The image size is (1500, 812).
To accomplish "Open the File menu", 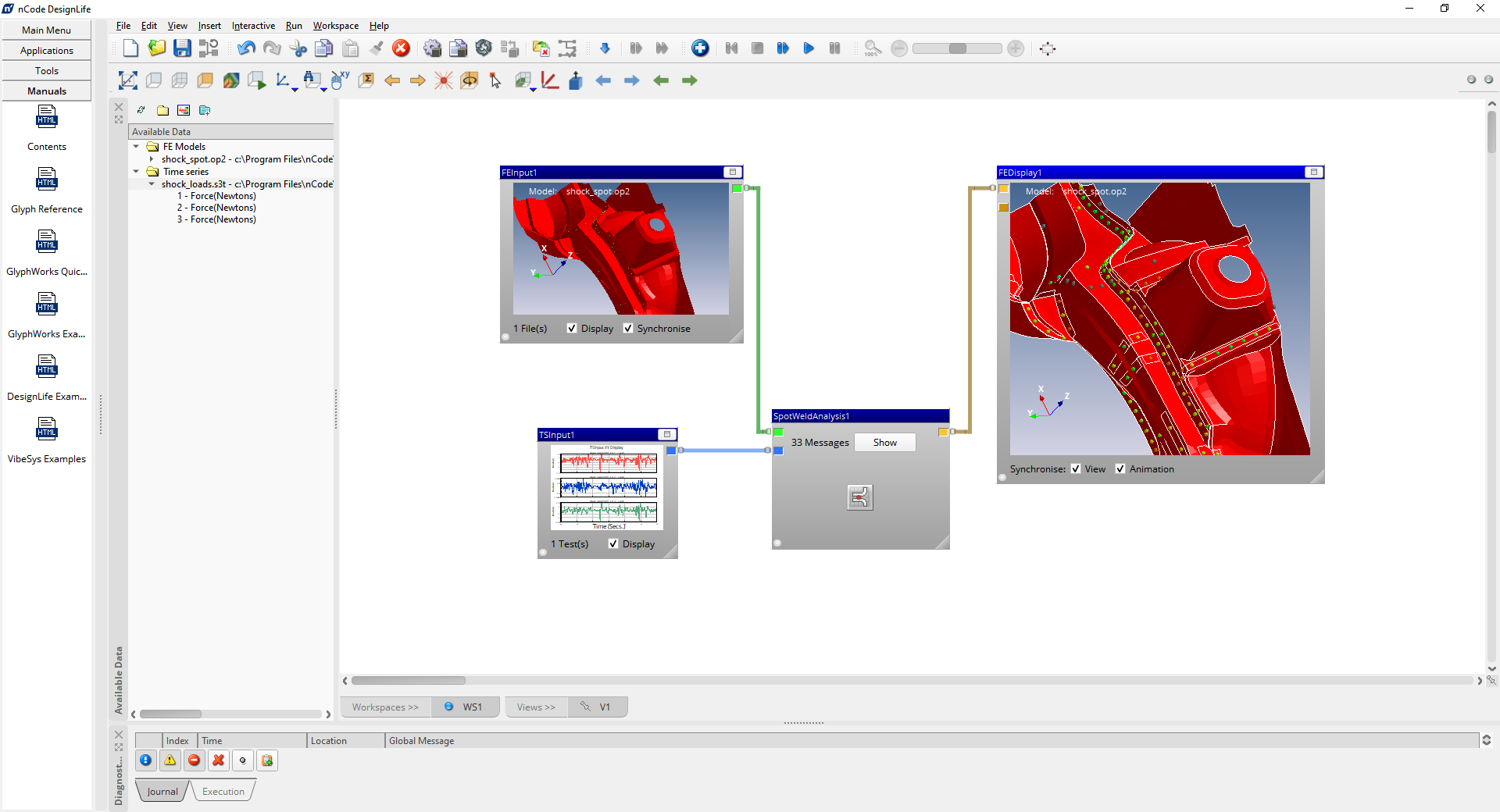I will (x=123, y=26).
